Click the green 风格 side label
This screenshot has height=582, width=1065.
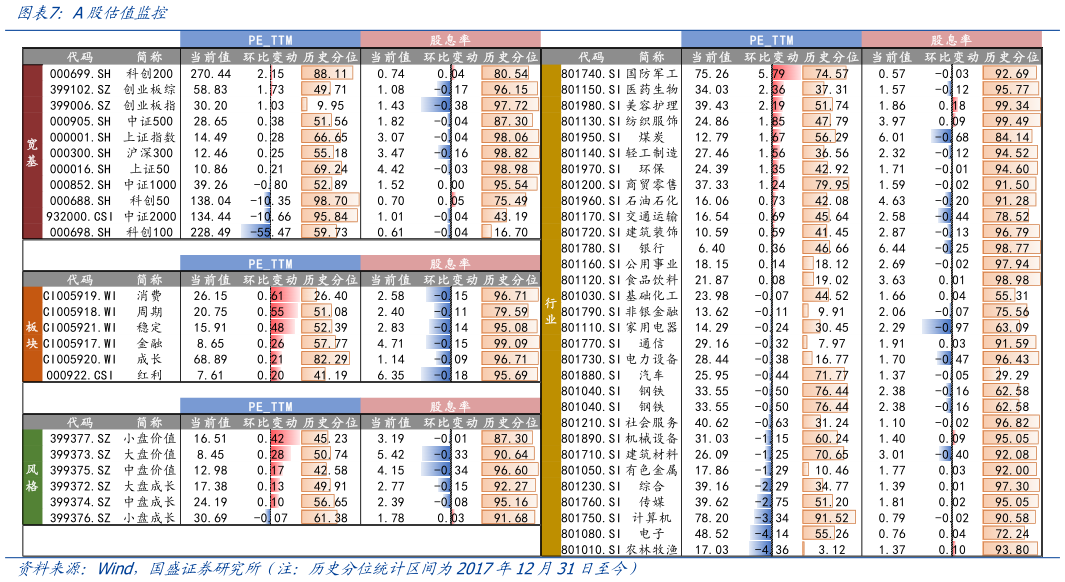click(x=32, y=478)
